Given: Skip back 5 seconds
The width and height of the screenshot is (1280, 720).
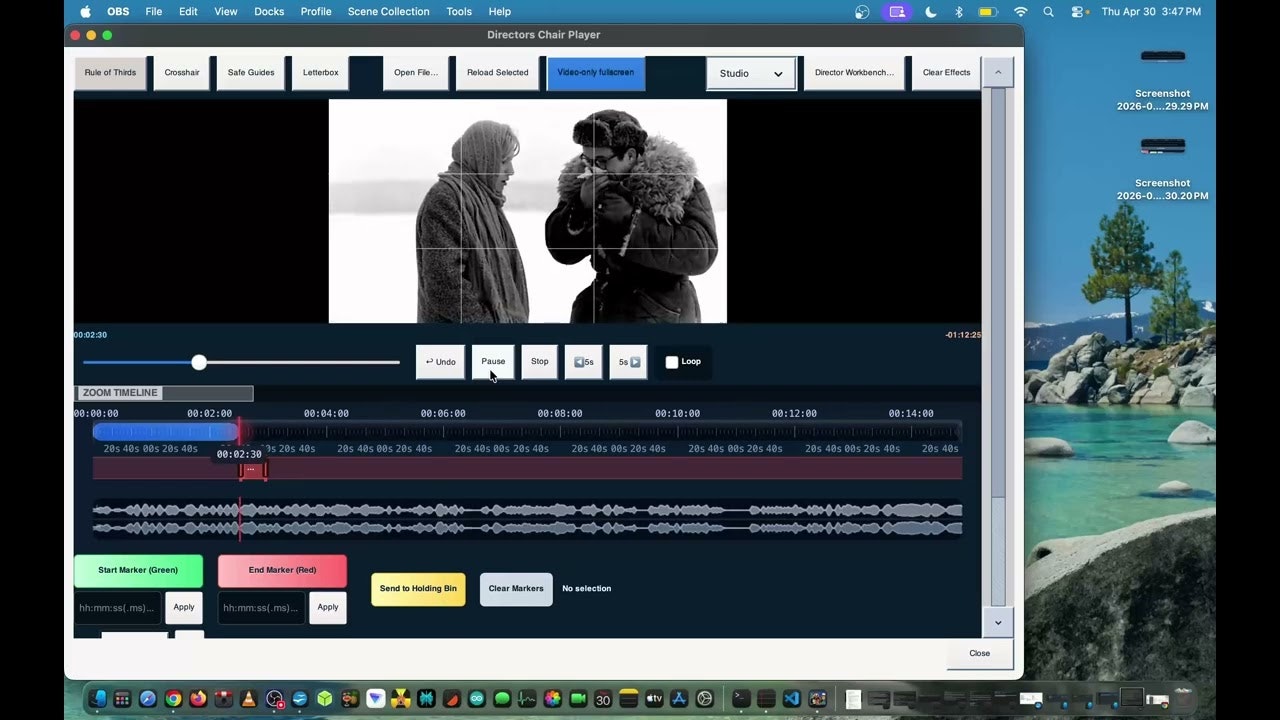Looking at the screenshot, I should coord(584,362).
